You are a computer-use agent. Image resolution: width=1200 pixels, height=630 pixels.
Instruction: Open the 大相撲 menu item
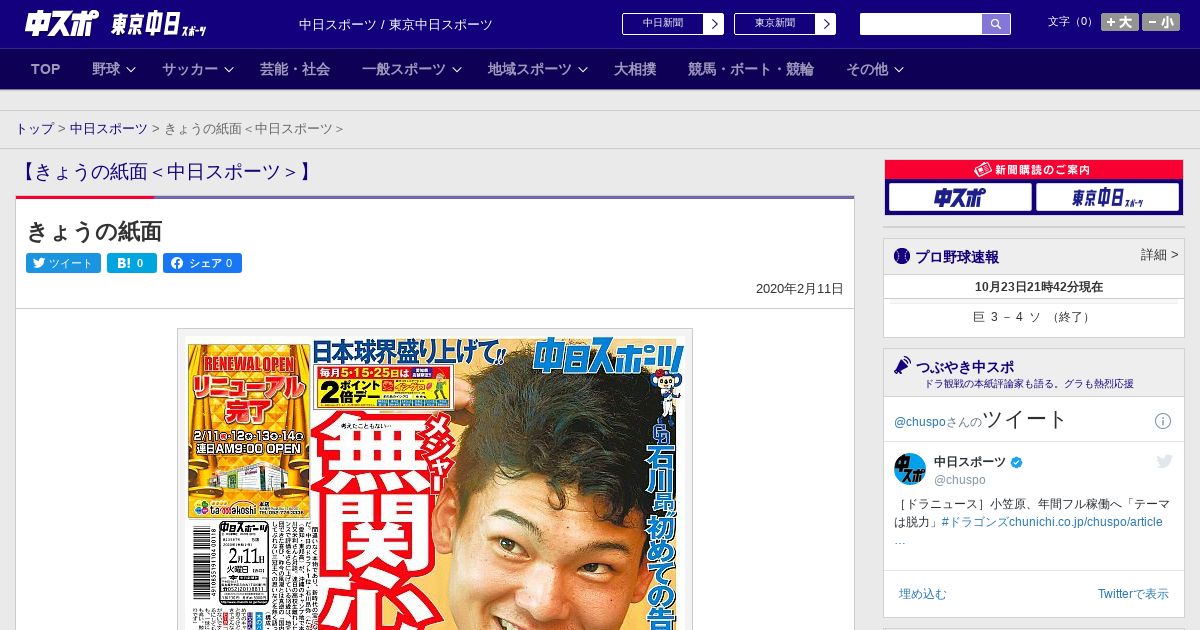635,69
